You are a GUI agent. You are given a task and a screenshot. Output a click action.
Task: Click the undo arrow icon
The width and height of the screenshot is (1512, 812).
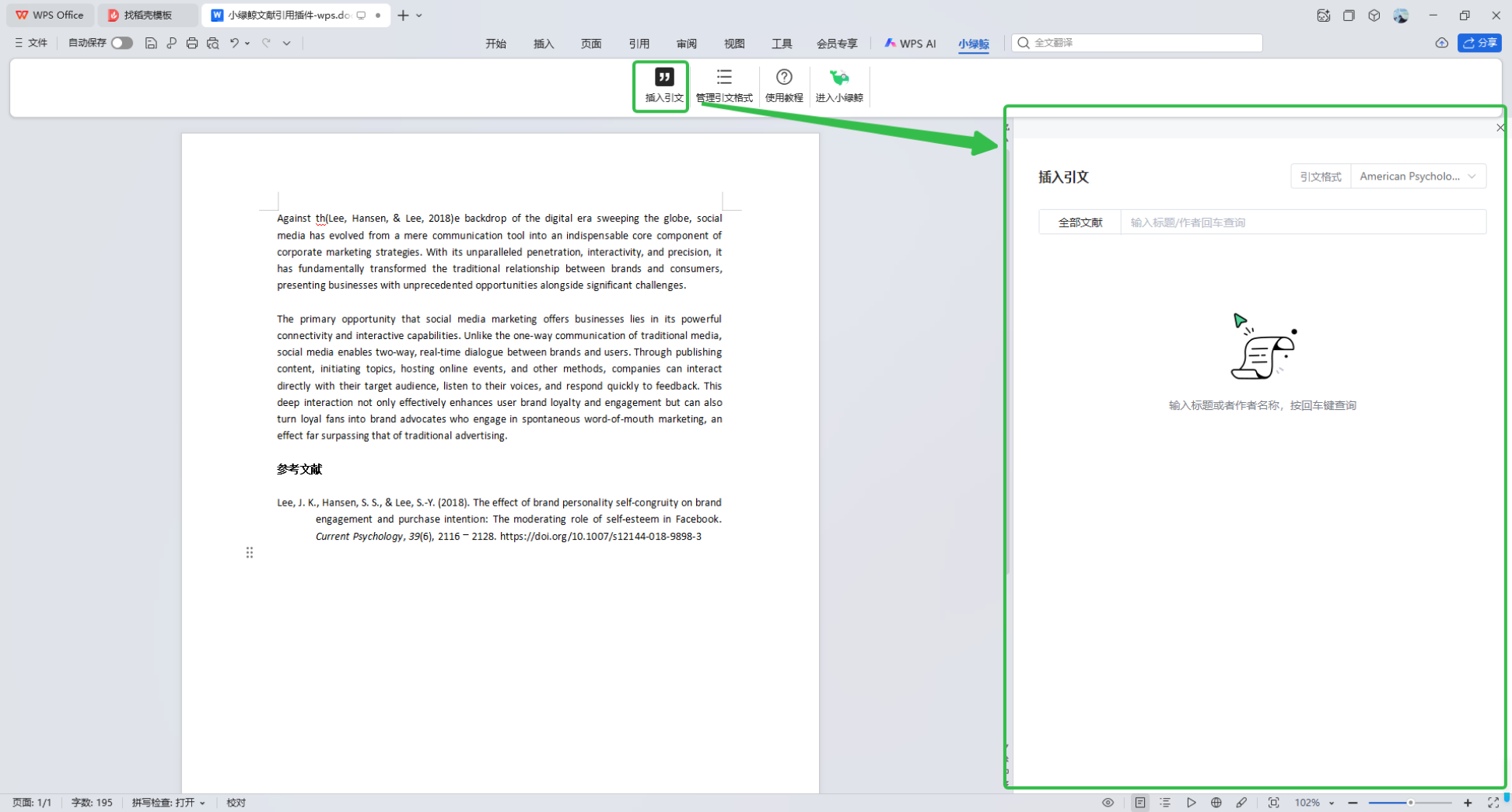(233, 44)
